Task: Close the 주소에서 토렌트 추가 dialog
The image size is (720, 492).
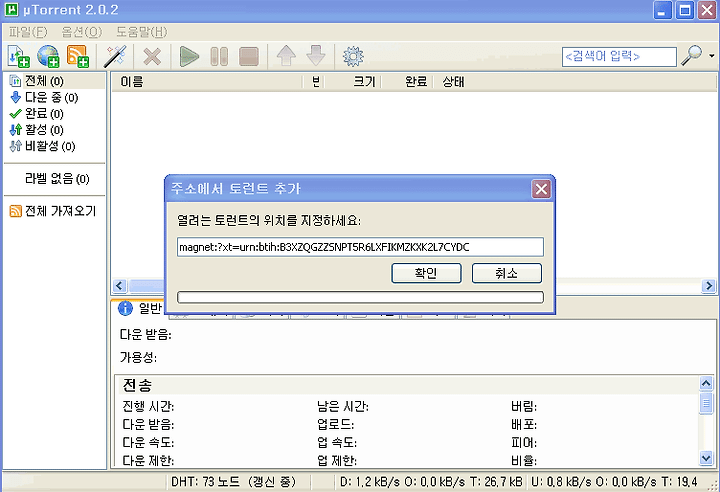Action: (541, 189)
